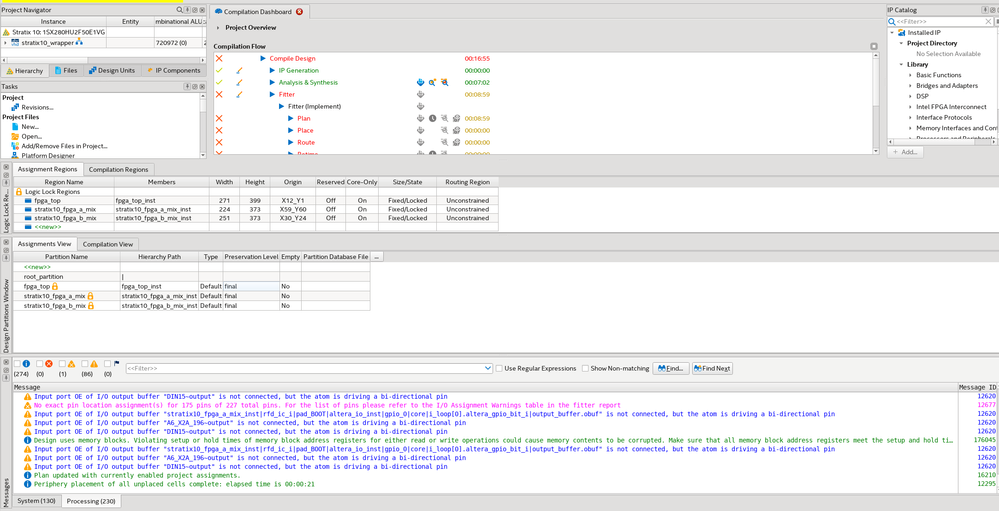Click the New file icon in Tasks
Image resolution: width=999 pixels, height=511 pixels.
pyautogui.click(x=15, y=127)
